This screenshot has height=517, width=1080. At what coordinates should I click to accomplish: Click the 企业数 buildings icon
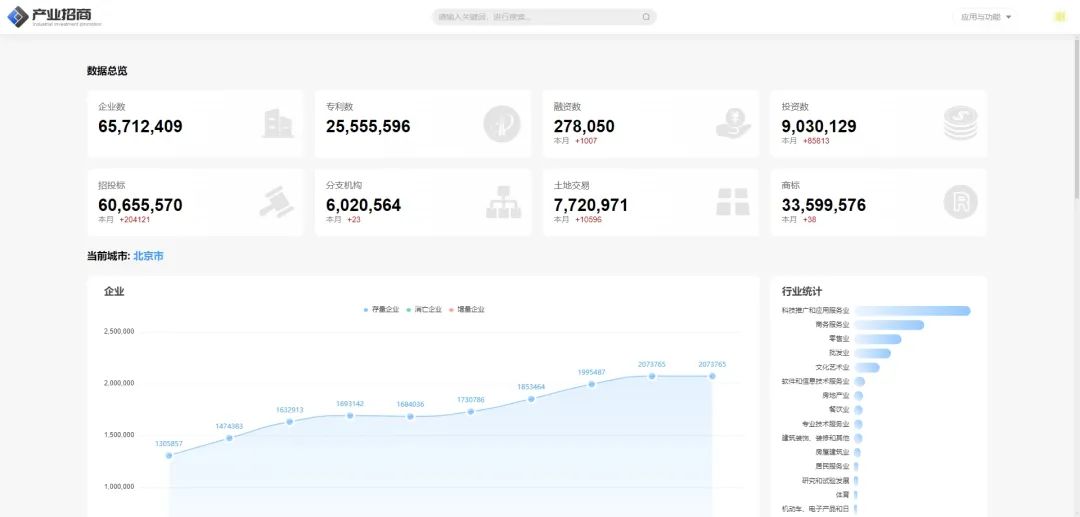278,123
